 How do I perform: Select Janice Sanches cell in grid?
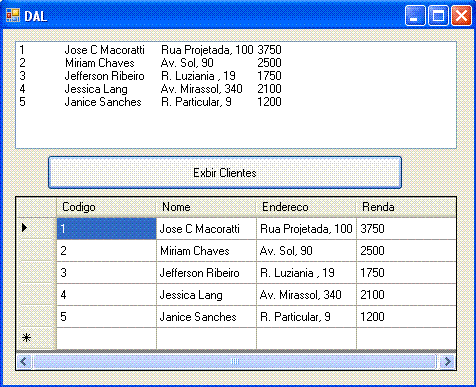click(206, 317)
